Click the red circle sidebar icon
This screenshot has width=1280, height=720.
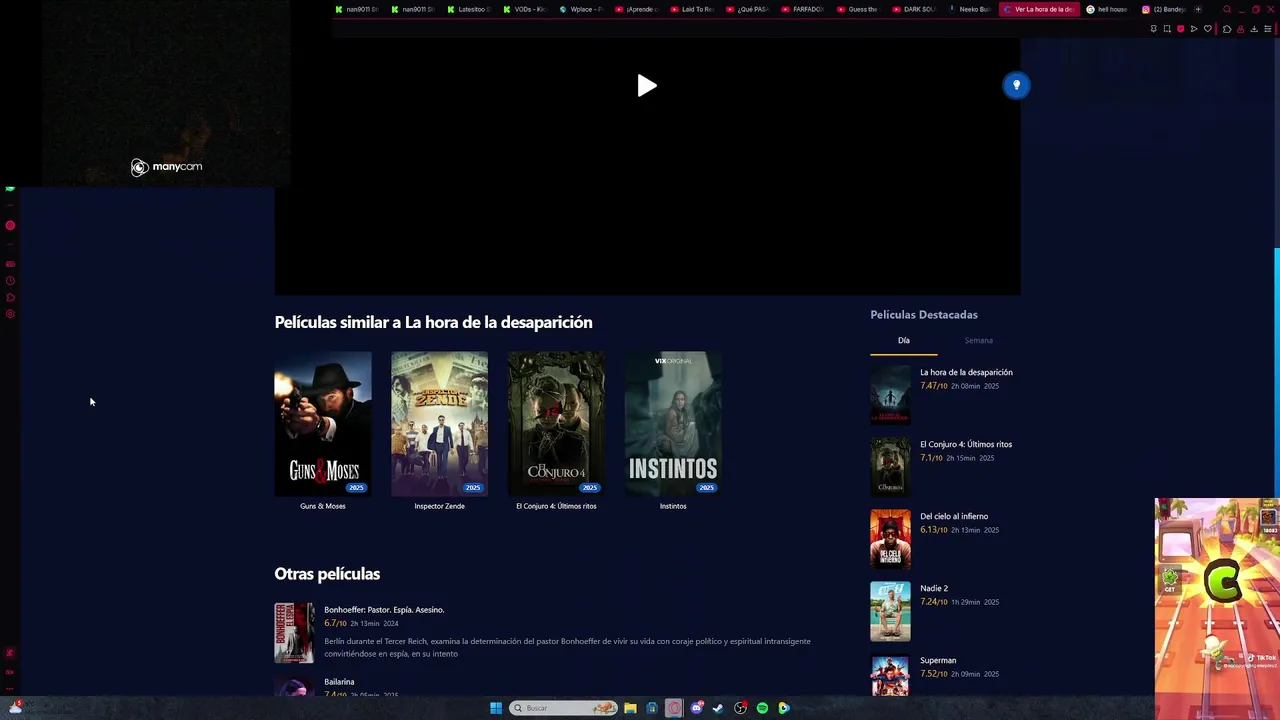(x=10, y=225)
